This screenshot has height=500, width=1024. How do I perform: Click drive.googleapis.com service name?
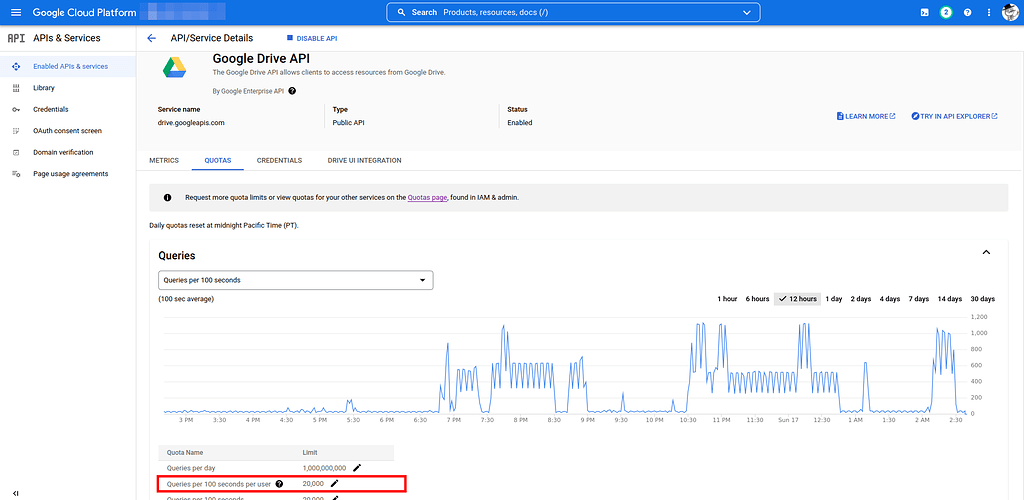[191, 123]
